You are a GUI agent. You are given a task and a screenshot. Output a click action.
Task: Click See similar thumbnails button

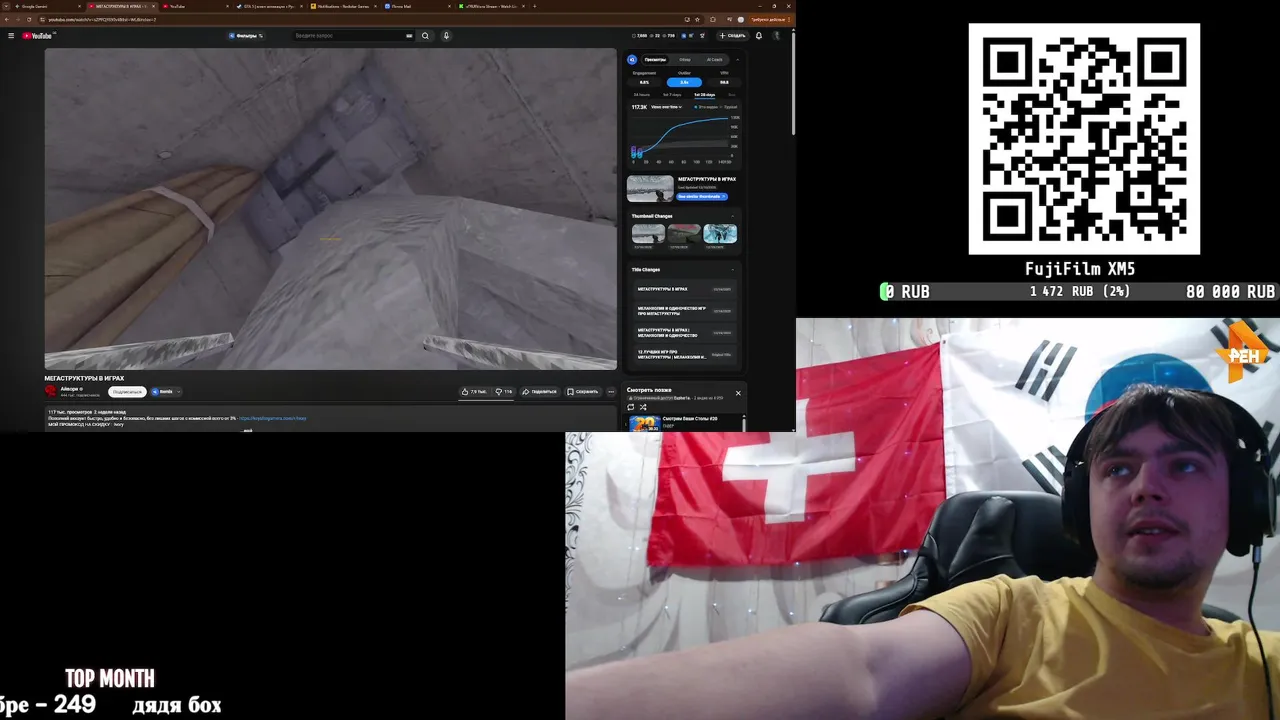pyautogui.click(x=702, y=196)
